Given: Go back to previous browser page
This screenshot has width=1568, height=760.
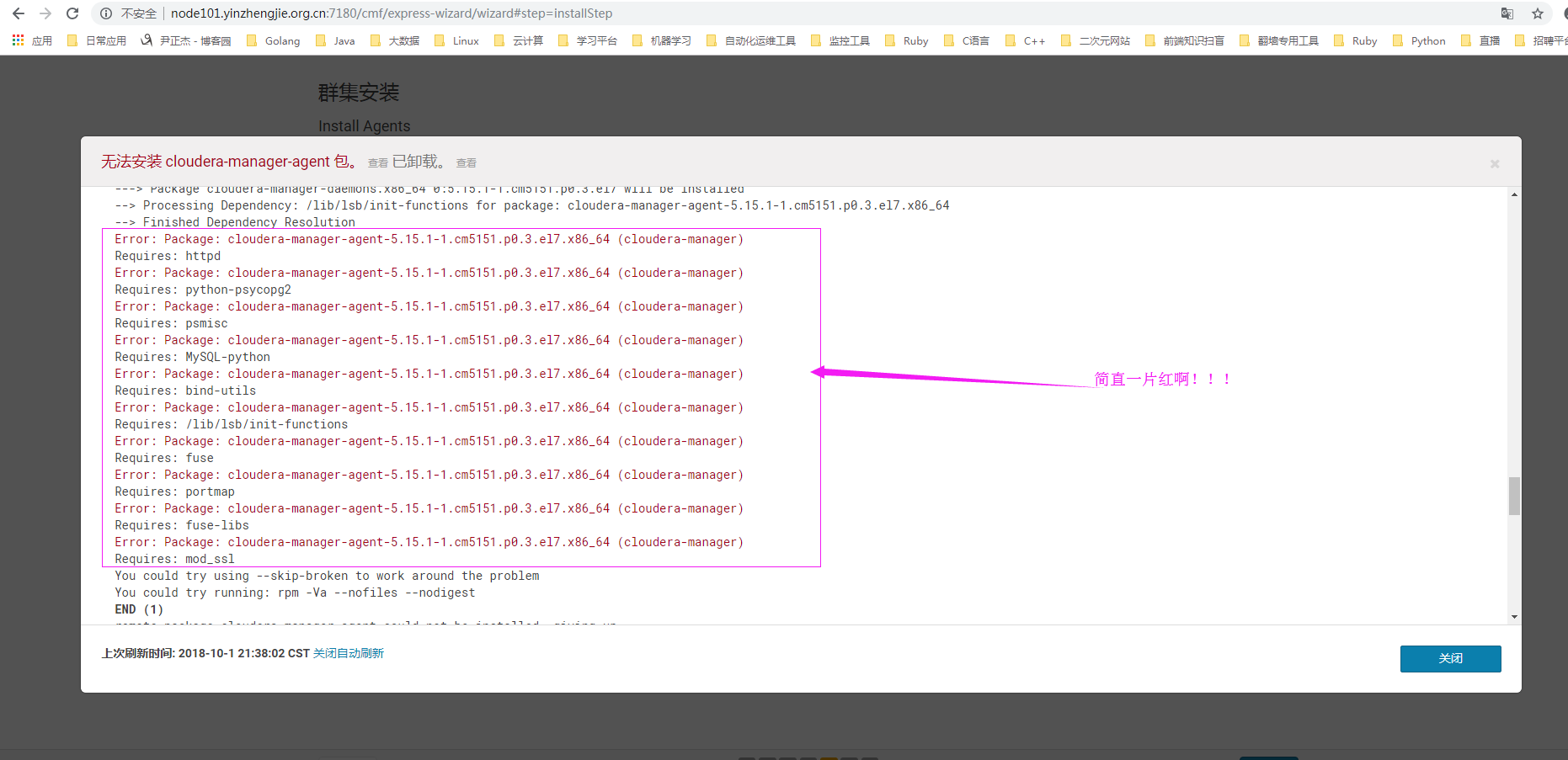Looking at the screenshot, I should tap(19, 13).
